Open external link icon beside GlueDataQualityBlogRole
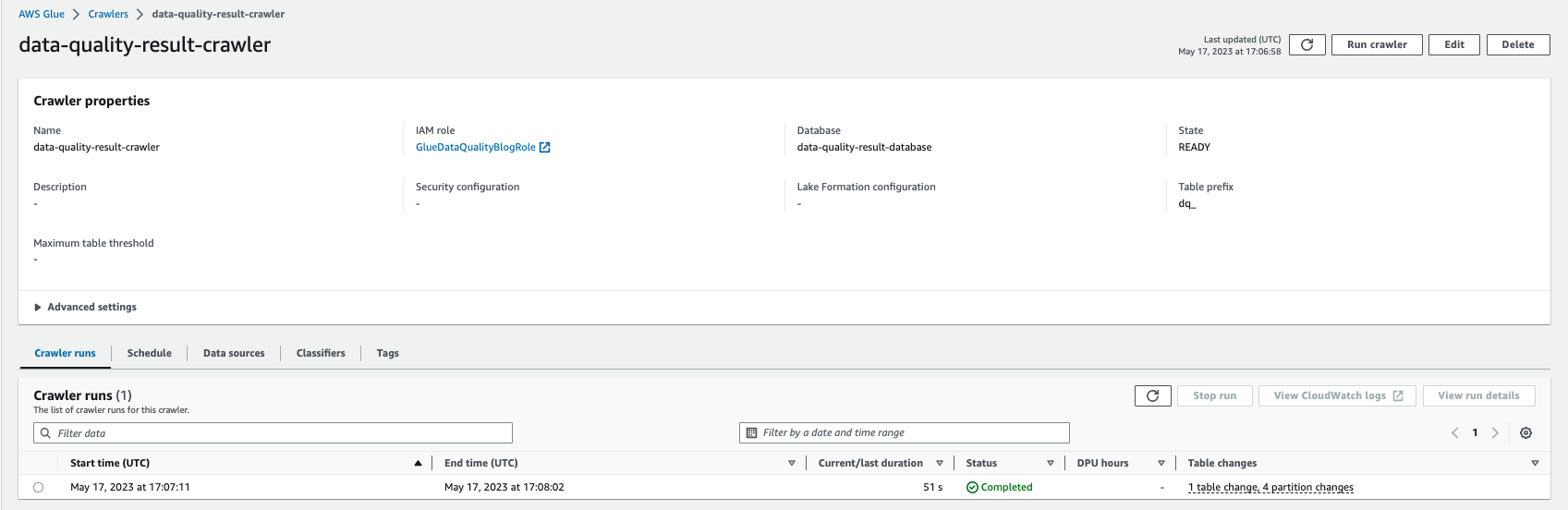 tap(544, 147)
